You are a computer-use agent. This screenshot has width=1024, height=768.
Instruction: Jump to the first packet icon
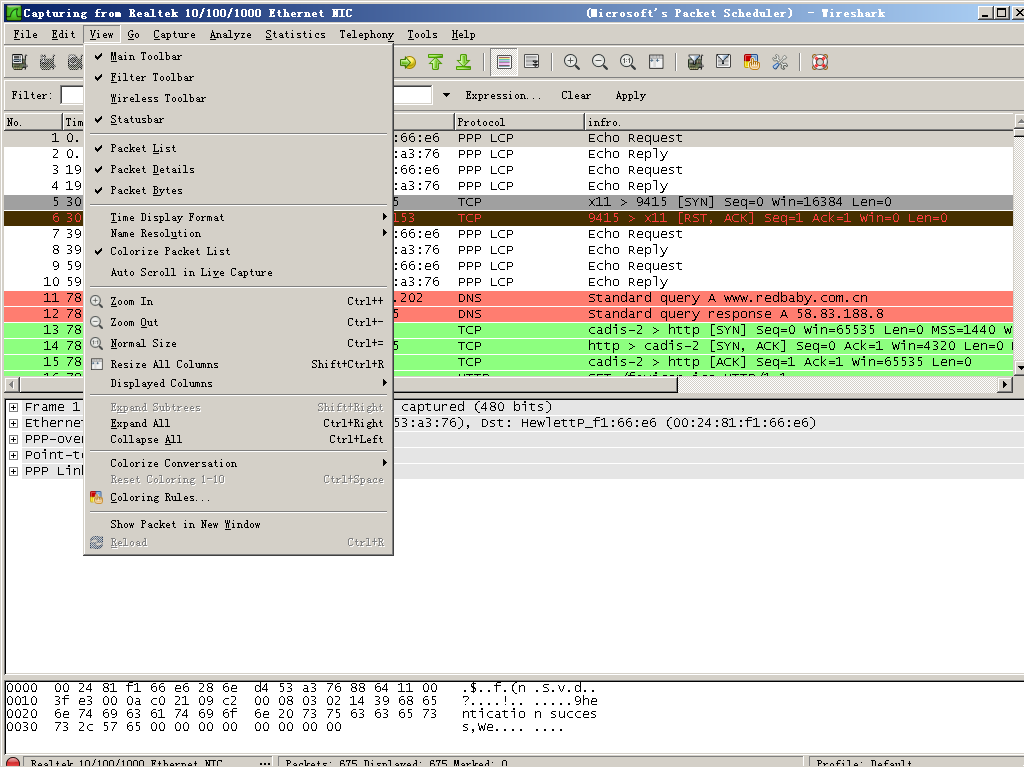(436, 62)
